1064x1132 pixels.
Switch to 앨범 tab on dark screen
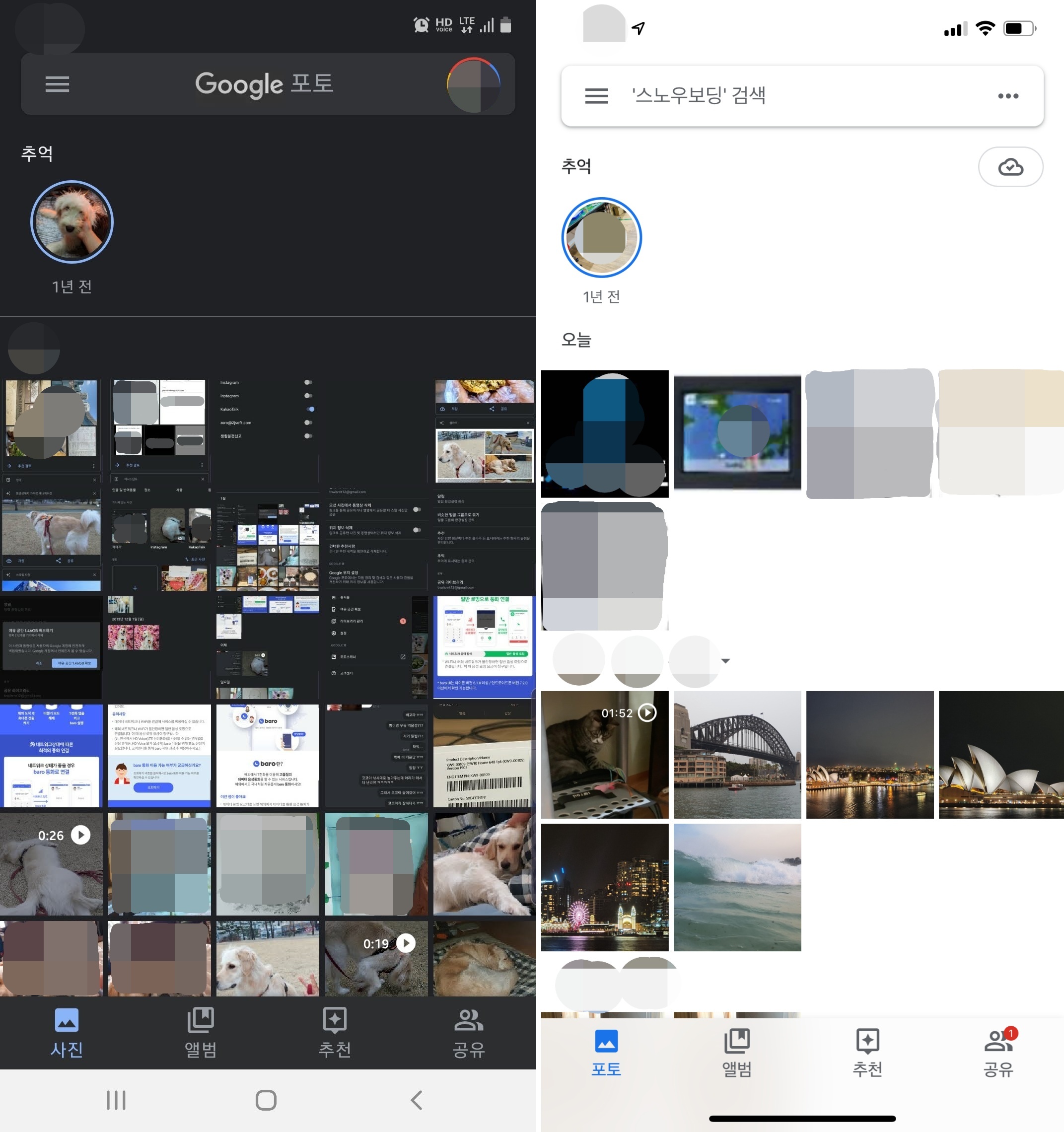[201, 1033]
